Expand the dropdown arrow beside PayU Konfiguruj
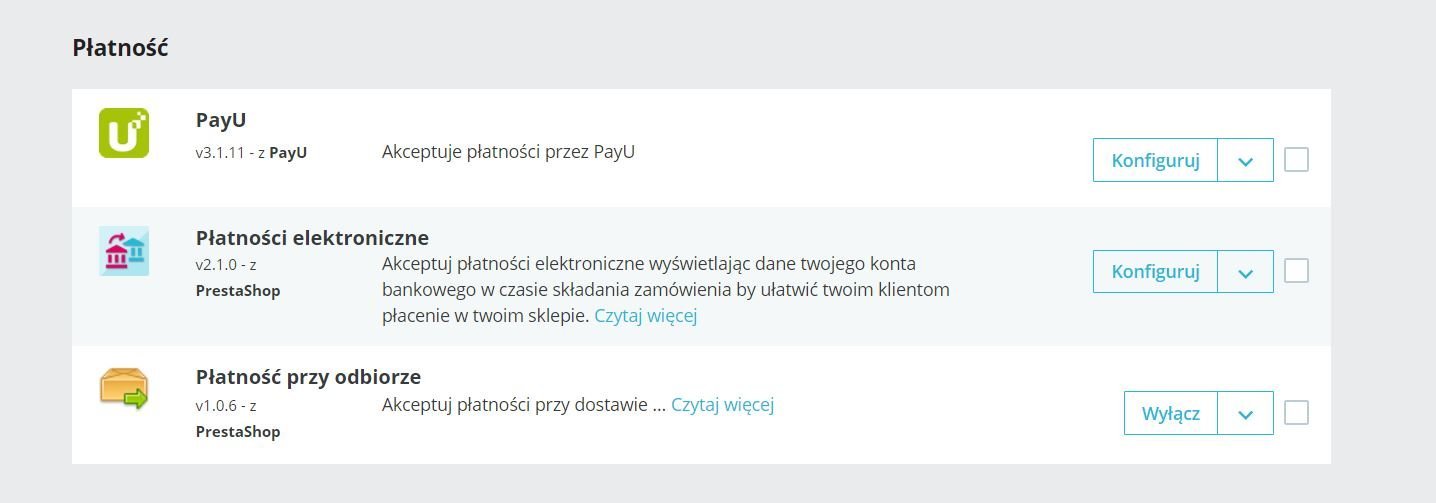The width and height of the screenshot is (1436, 503). pyautogui.click(x=1245, y=161)
